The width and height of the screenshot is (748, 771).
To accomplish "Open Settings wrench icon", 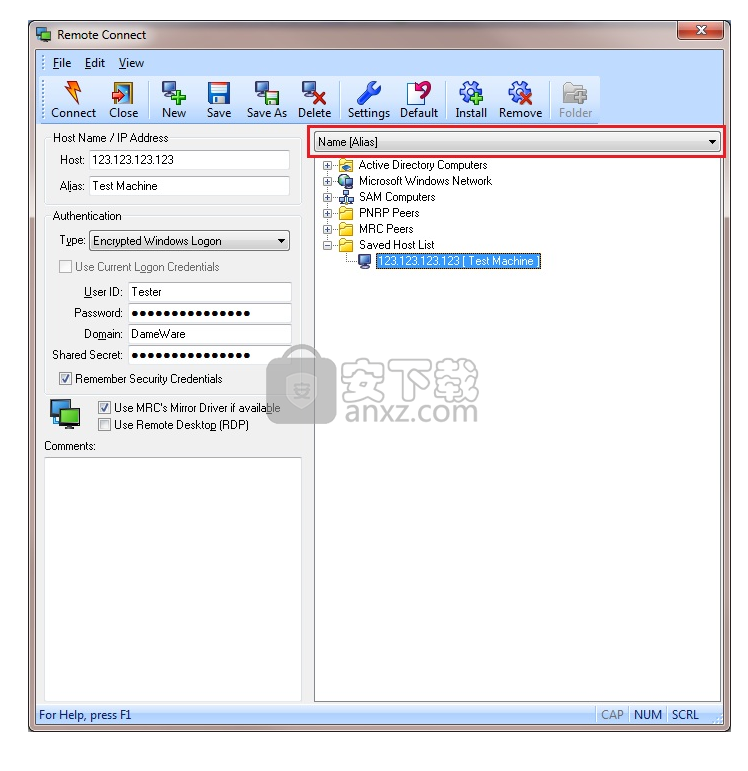I will click(x=368, y=92).
